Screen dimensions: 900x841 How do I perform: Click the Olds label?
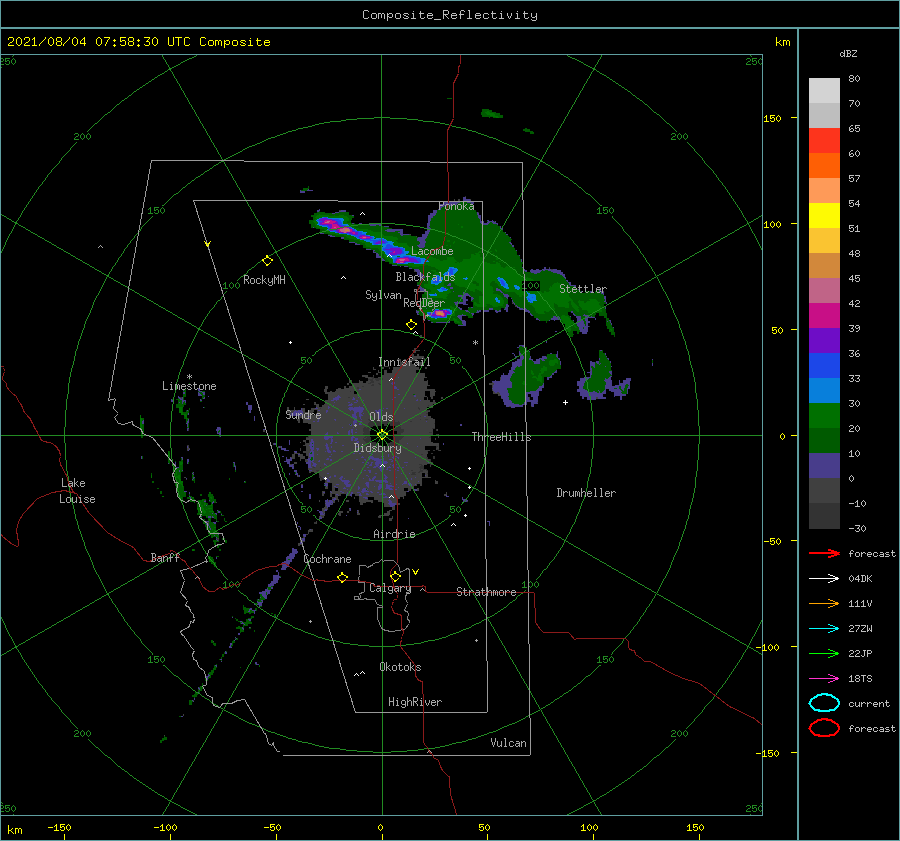(x=381, y=417)
